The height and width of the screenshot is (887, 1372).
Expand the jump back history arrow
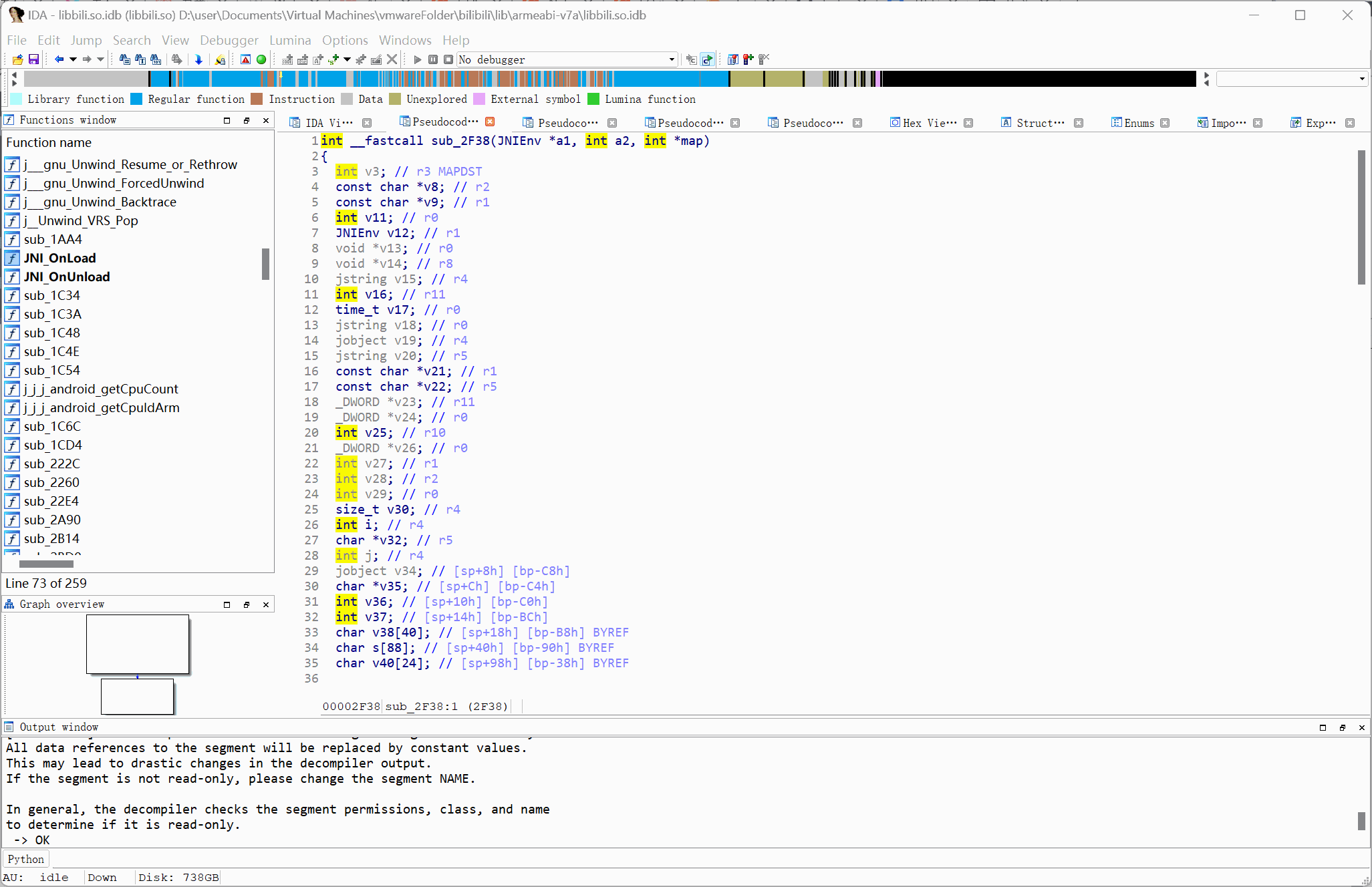click(73, 59)
